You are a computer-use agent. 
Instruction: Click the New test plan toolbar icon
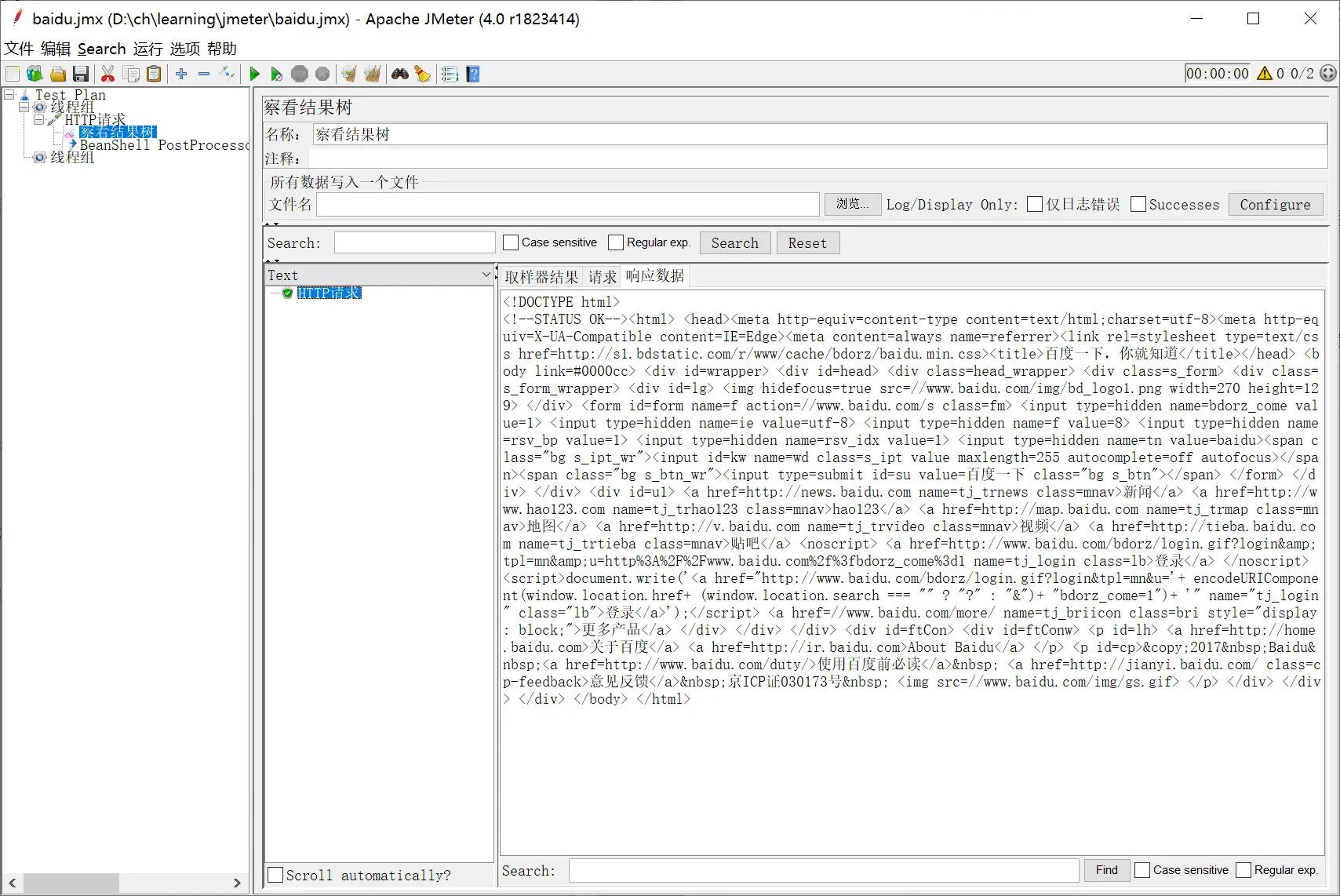[13, 74]
